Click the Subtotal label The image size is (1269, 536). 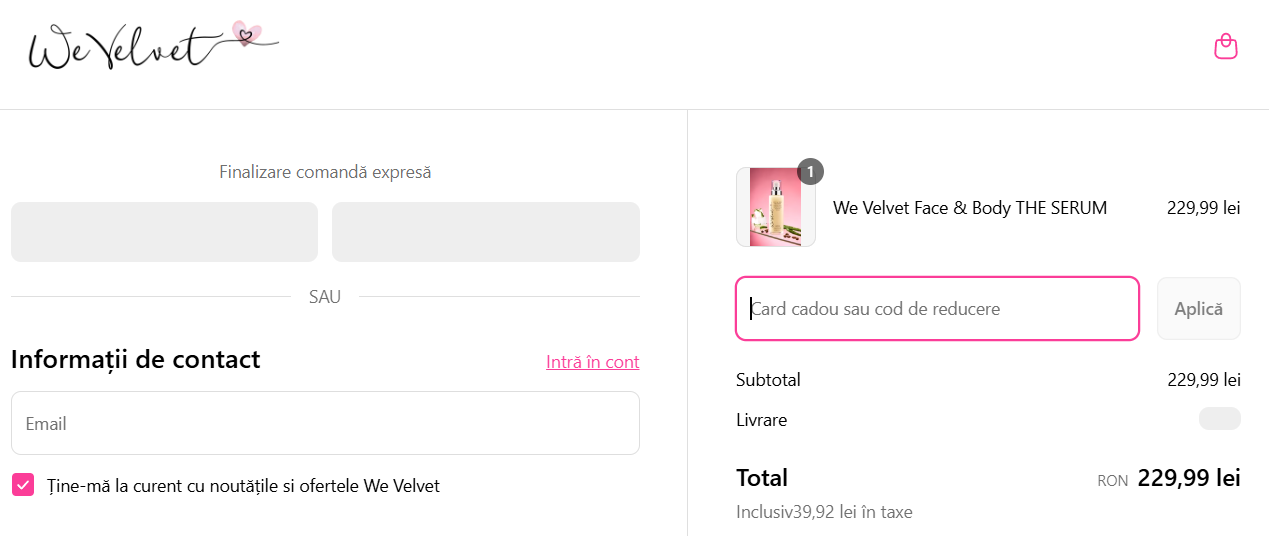click(x=768, y=380)
